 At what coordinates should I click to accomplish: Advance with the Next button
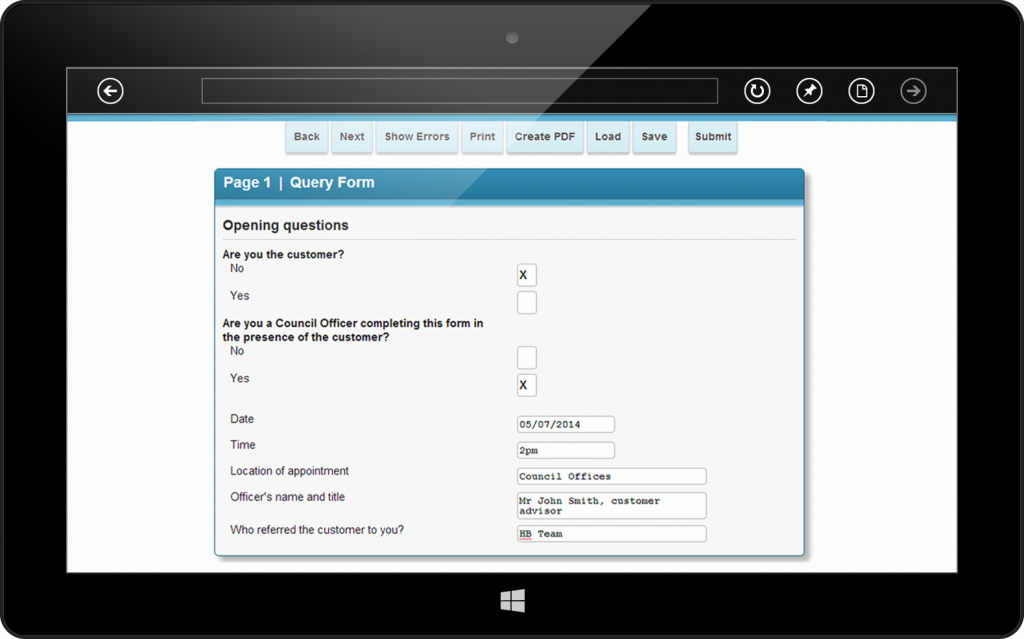click(x=351, y=136)
